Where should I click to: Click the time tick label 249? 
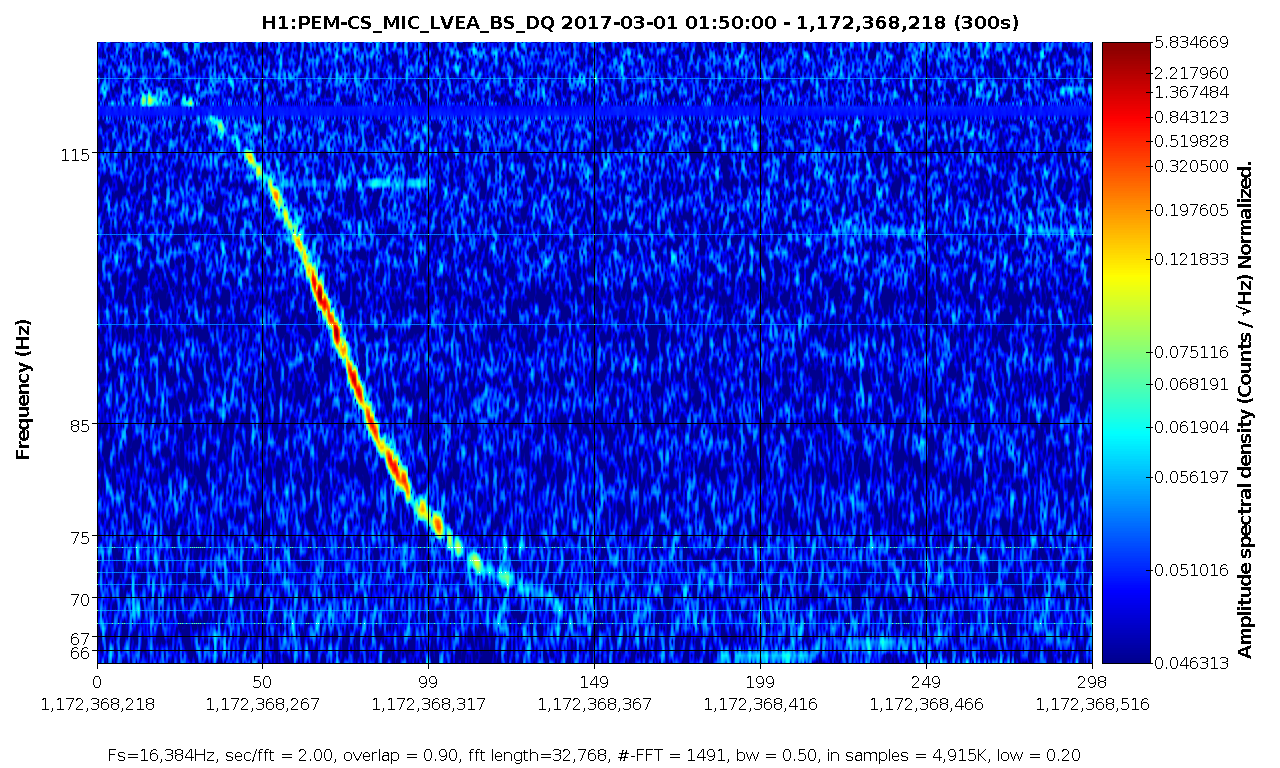927,682
